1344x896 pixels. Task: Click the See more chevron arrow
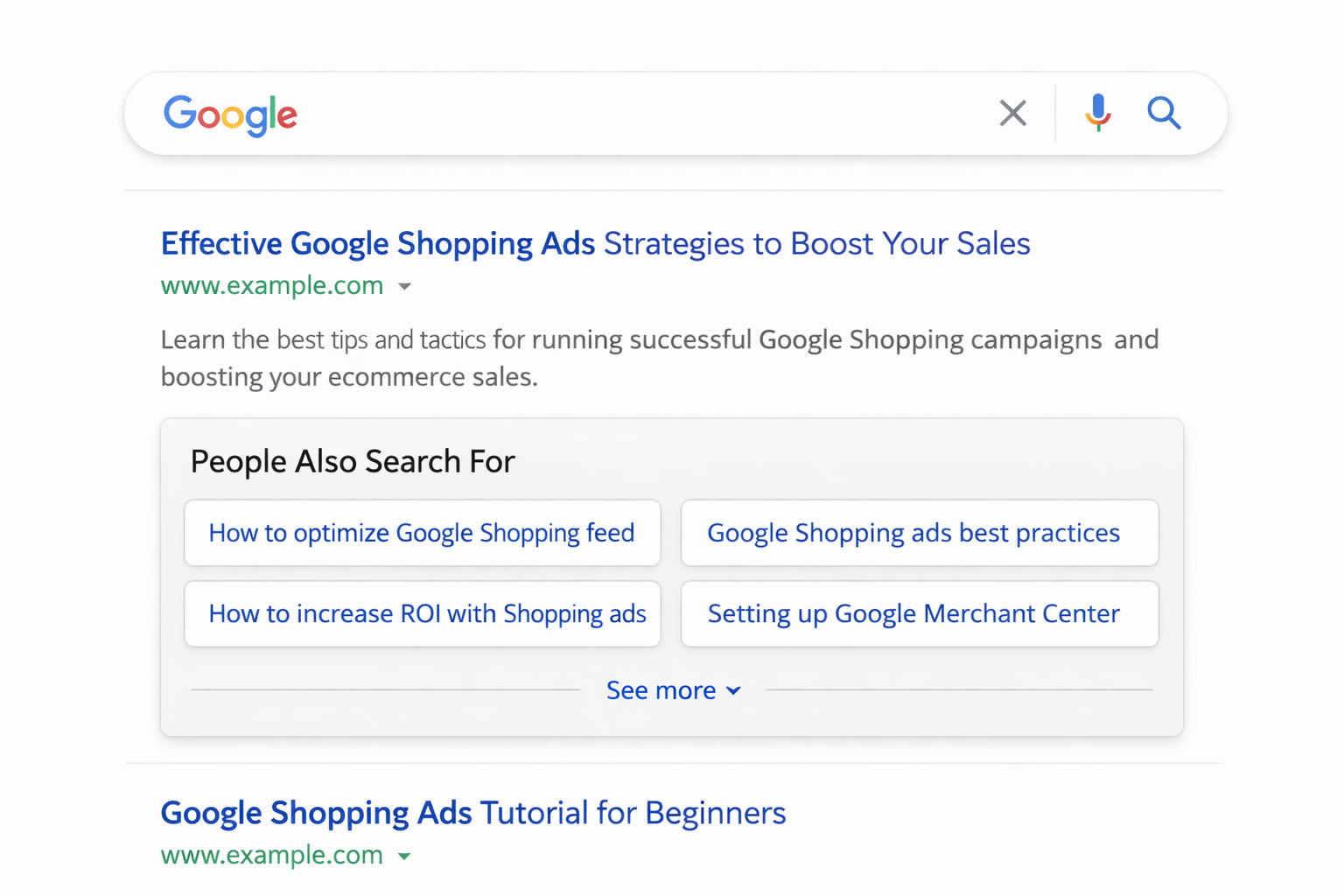pyautogui.click(x=733, y=690)
